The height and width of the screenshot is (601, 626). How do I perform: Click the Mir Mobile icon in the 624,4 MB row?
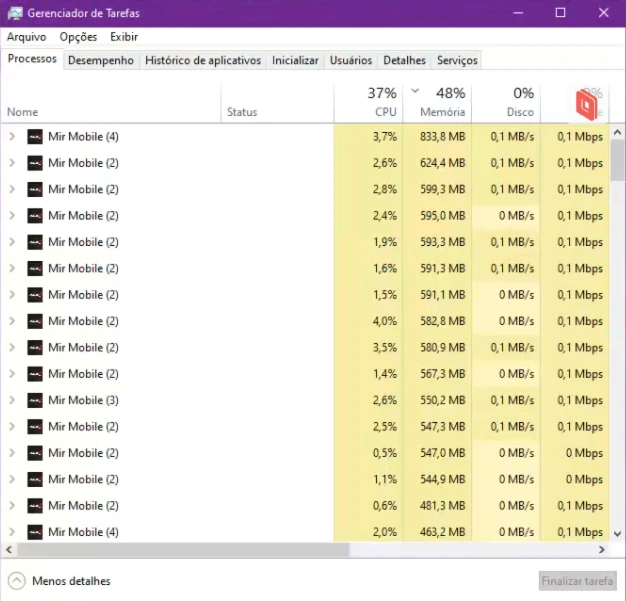coord(35,163)
